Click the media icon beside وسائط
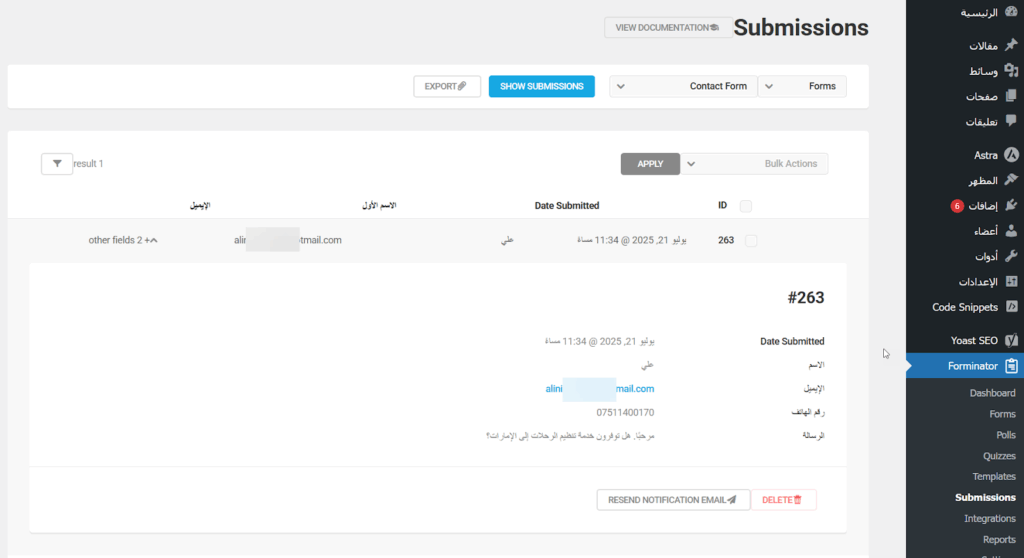1024x558 pixels. point(1011,71)
